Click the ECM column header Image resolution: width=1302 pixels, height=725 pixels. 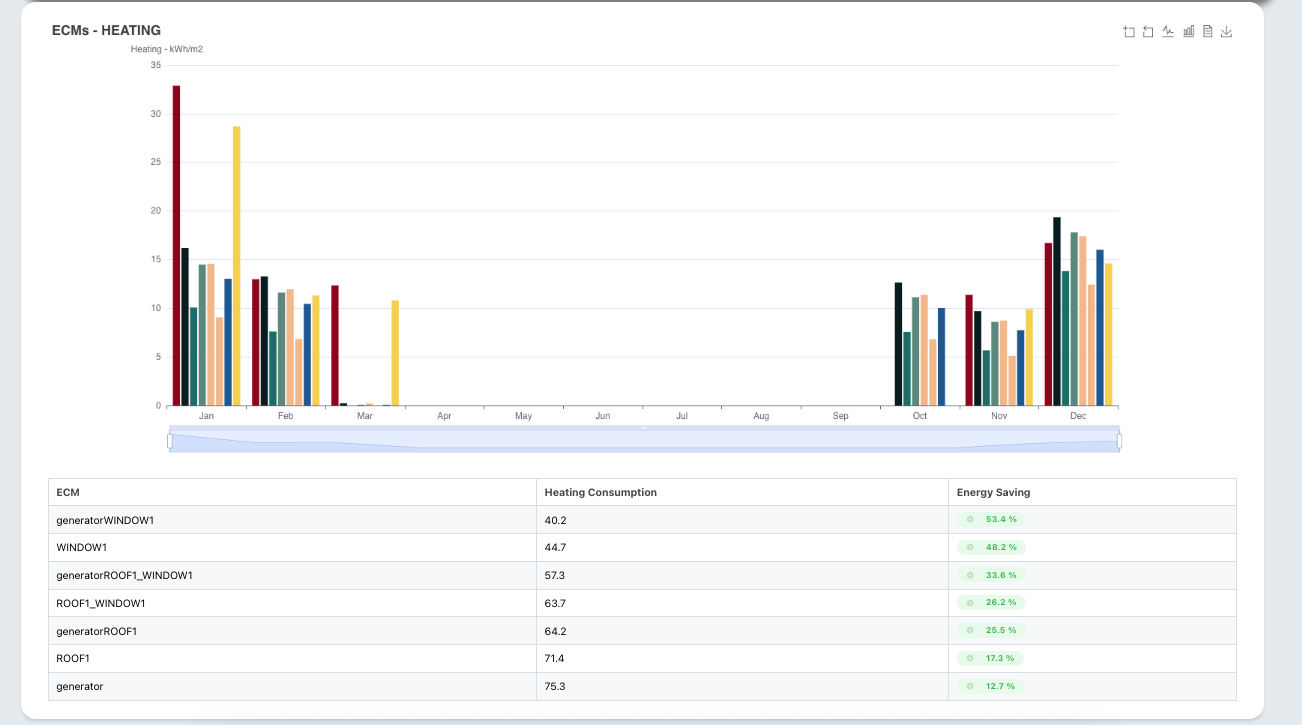[68, 493]
